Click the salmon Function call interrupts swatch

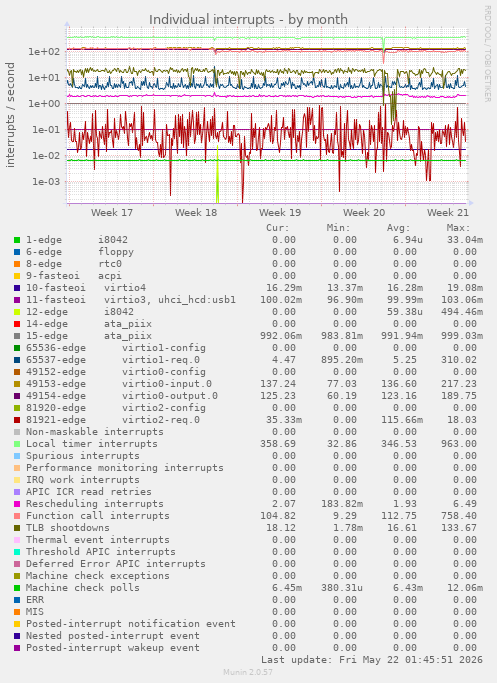click(17, 516)
